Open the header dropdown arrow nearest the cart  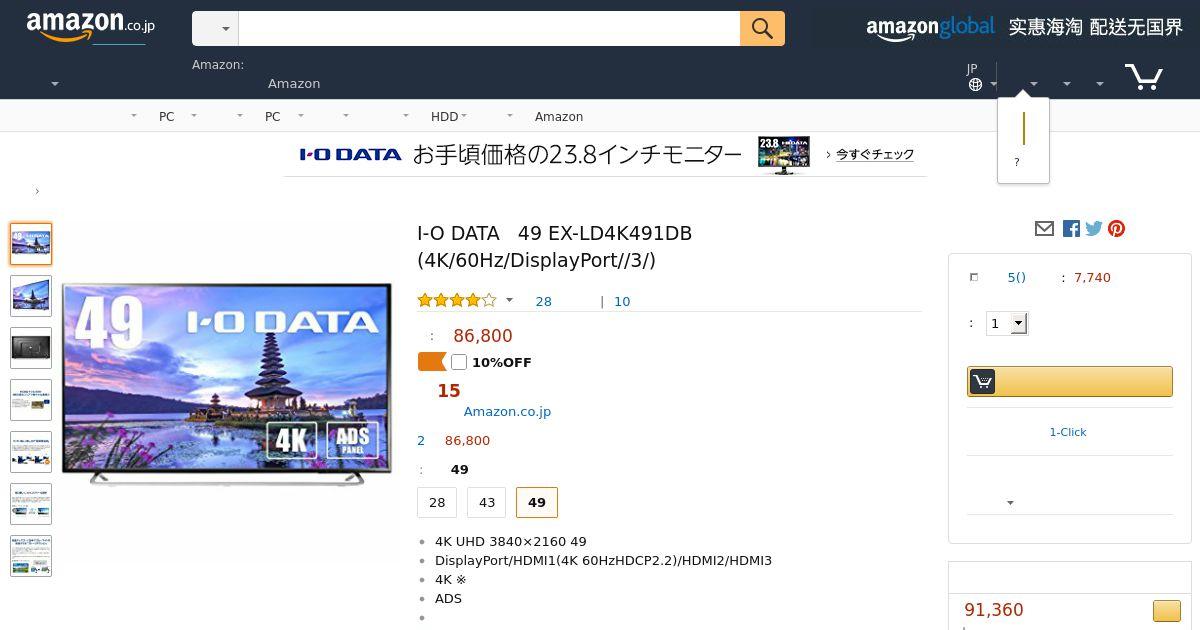click(x=1100, y=84)
